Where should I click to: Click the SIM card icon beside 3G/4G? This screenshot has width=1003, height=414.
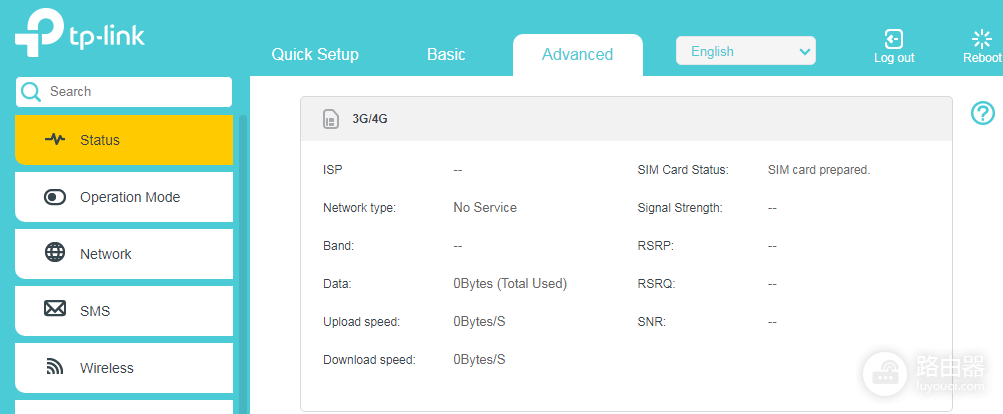click(x=331, y=119)
